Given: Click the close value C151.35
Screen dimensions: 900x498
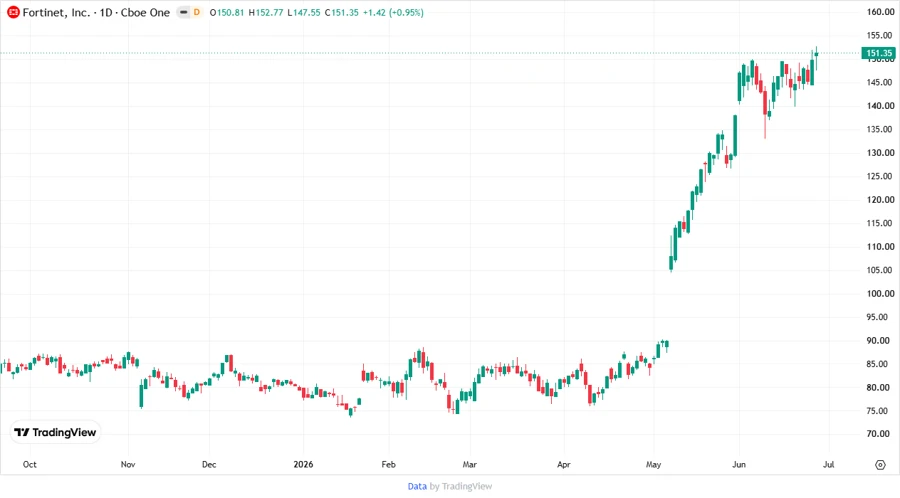Looking at the screenshot, I should click(342, 12).
